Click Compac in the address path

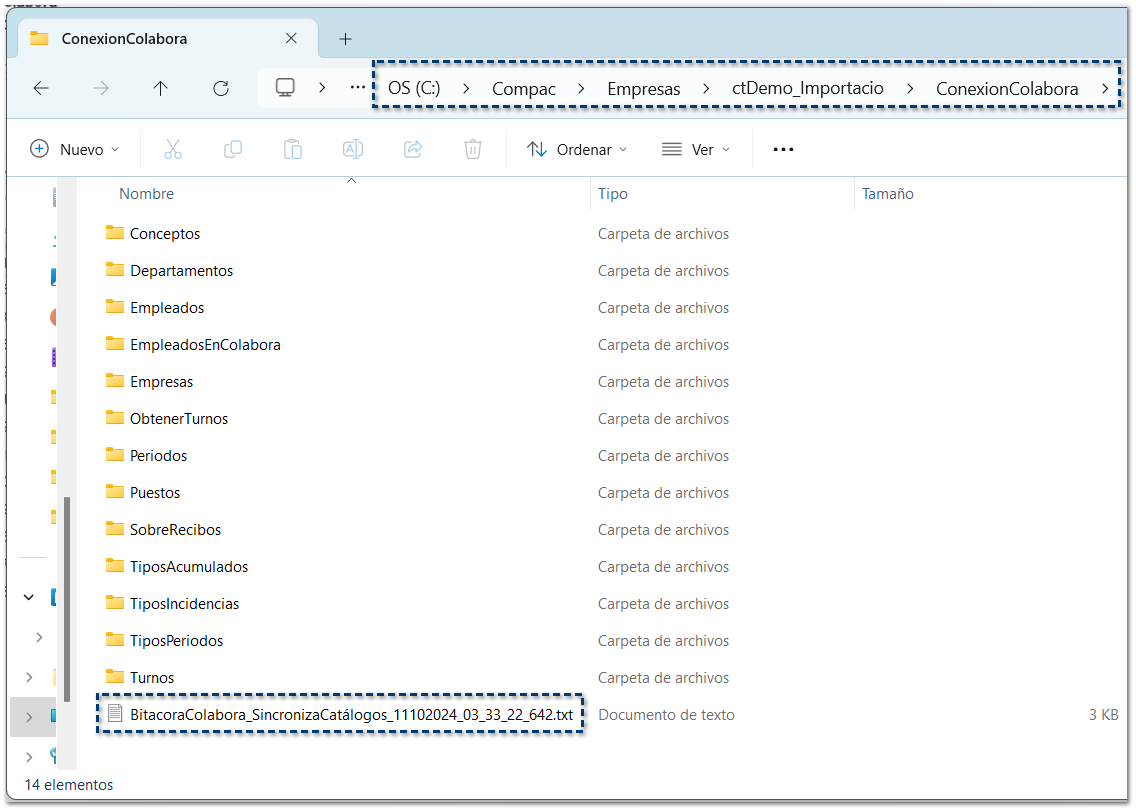(524, 89)
